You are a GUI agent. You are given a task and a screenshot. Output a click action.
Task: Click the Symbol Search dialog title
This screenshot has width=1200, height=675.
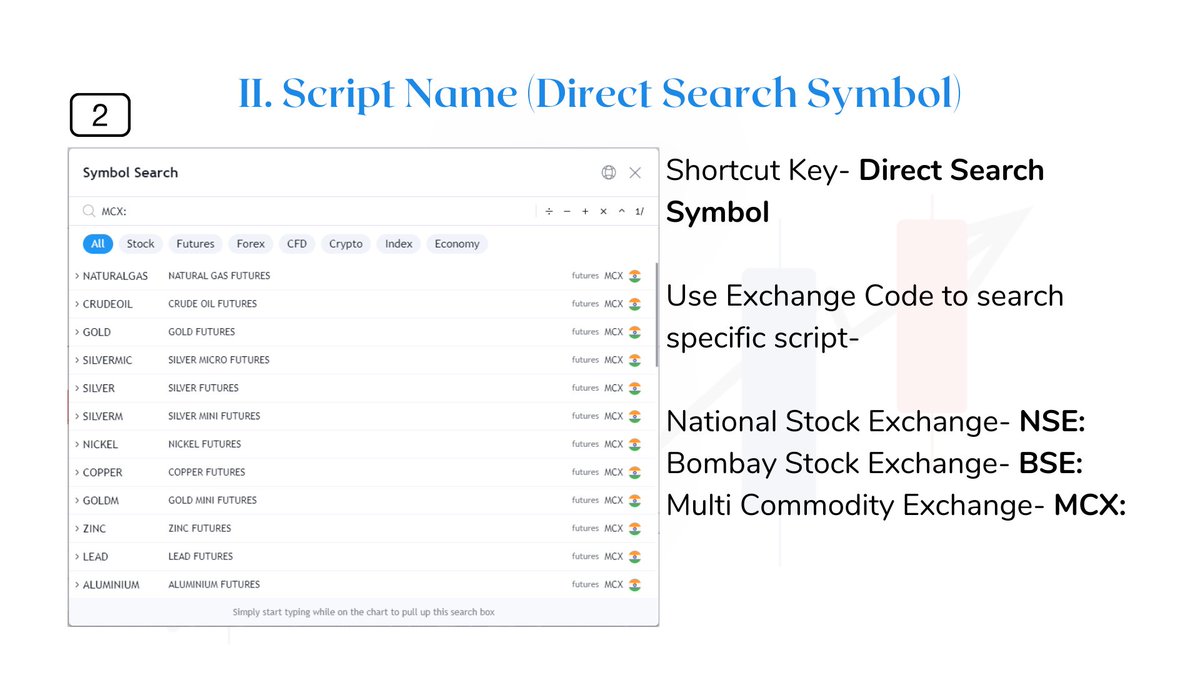(x=130, y=173)
